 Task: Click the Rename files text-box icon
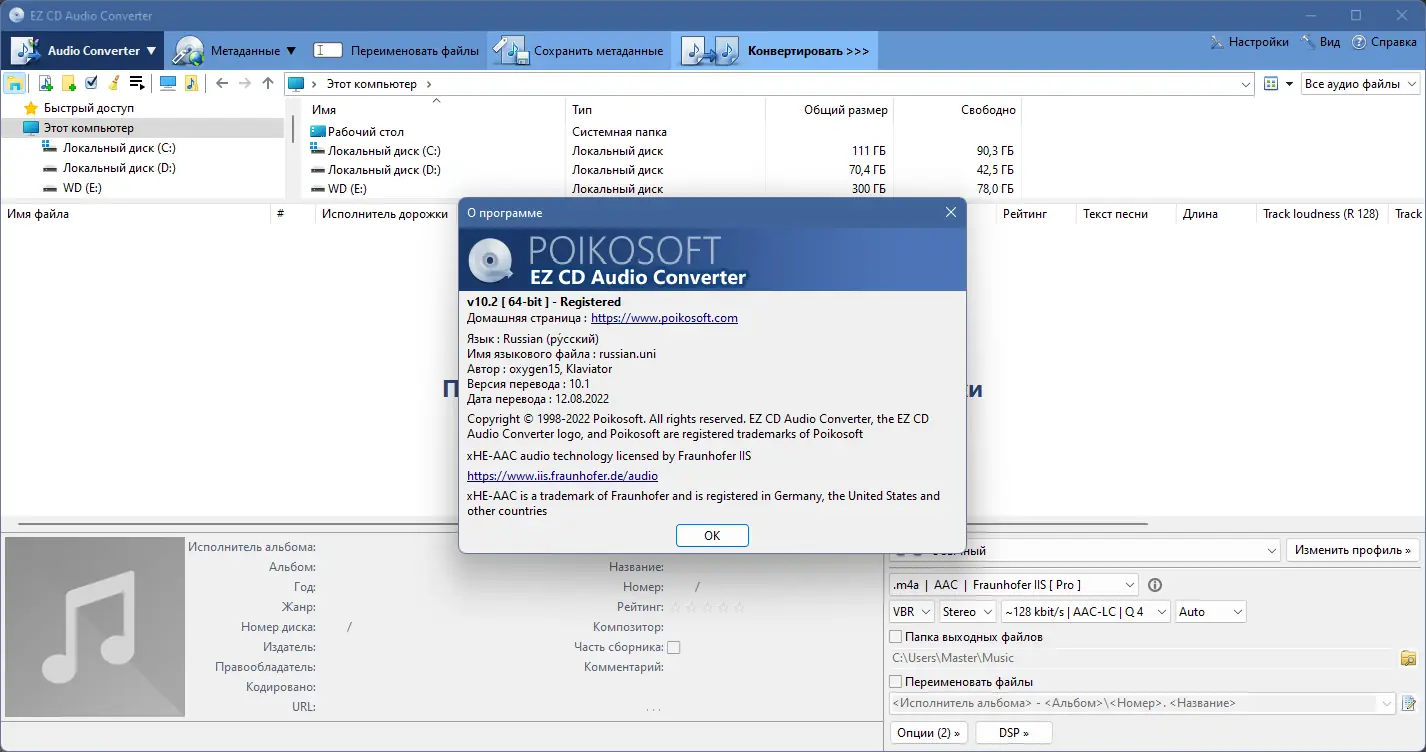pyautogui.click(x=328, y=50)
